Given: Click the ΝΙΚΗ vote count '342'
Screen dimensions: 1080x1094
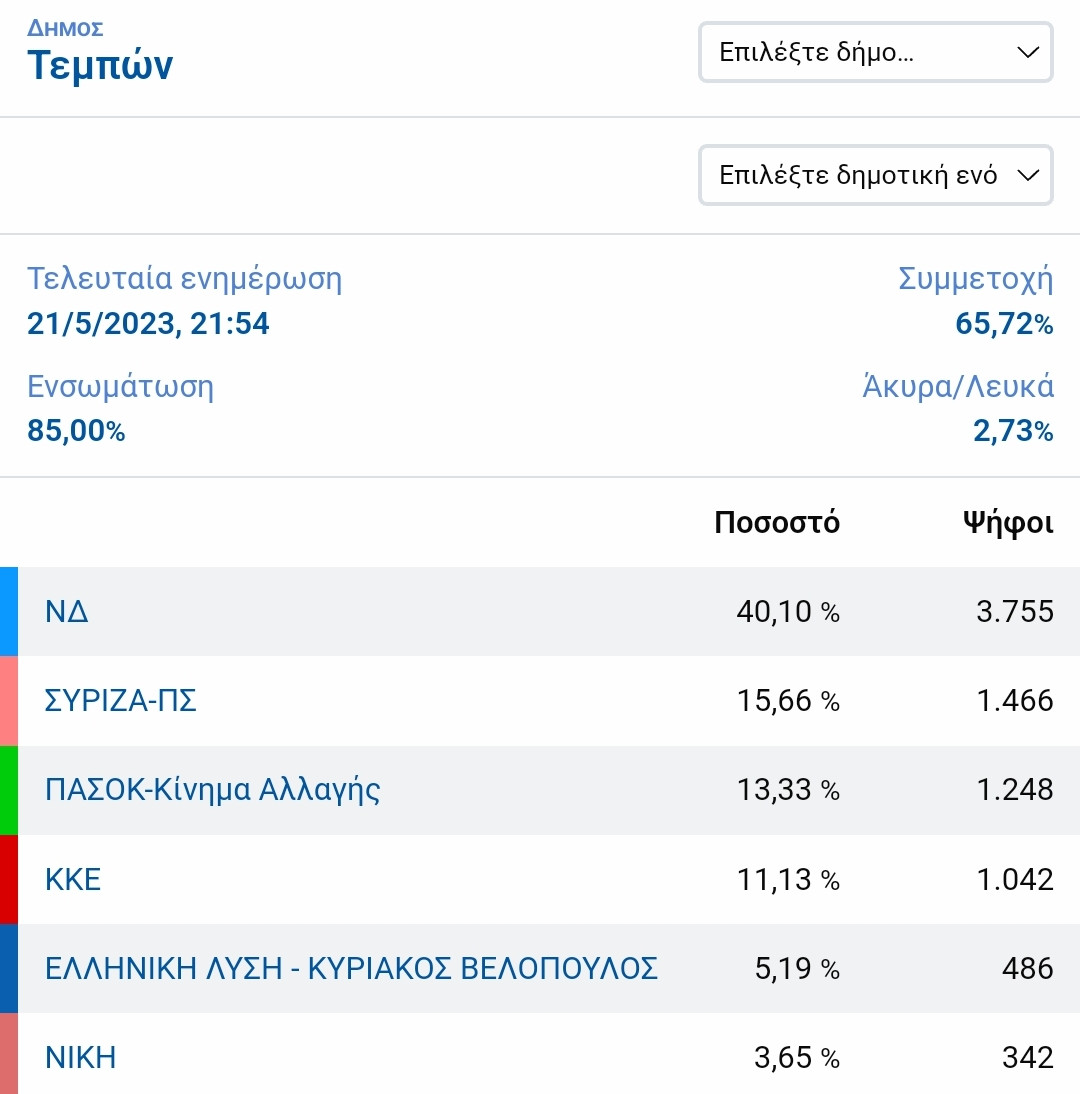Looking at the screenshot, I should [1028, 1058].
